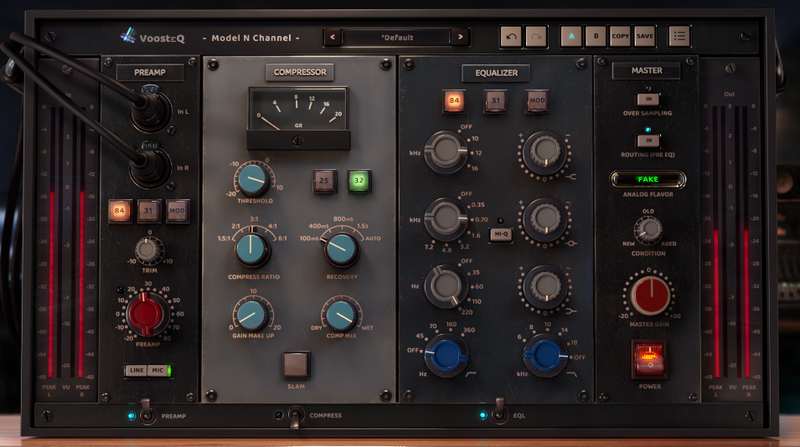Click the In L input jack
Viewport: 800px width, 447px height.
[x=151, y=111]
